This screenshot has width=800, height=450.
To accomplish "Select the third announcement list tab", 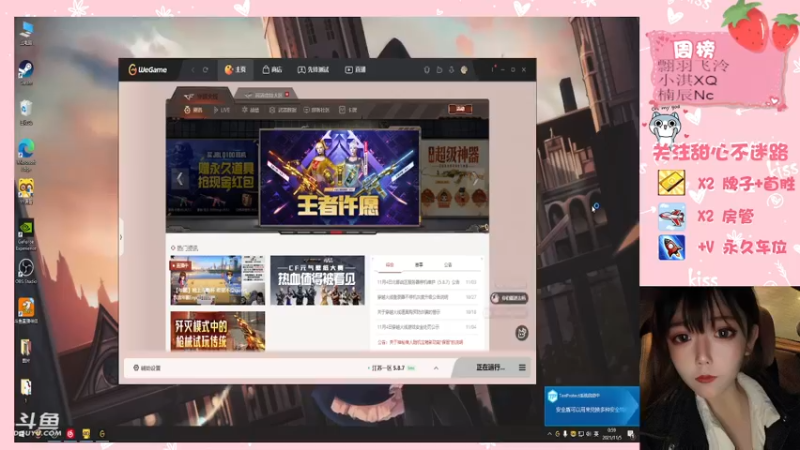I will coord(448,265).
